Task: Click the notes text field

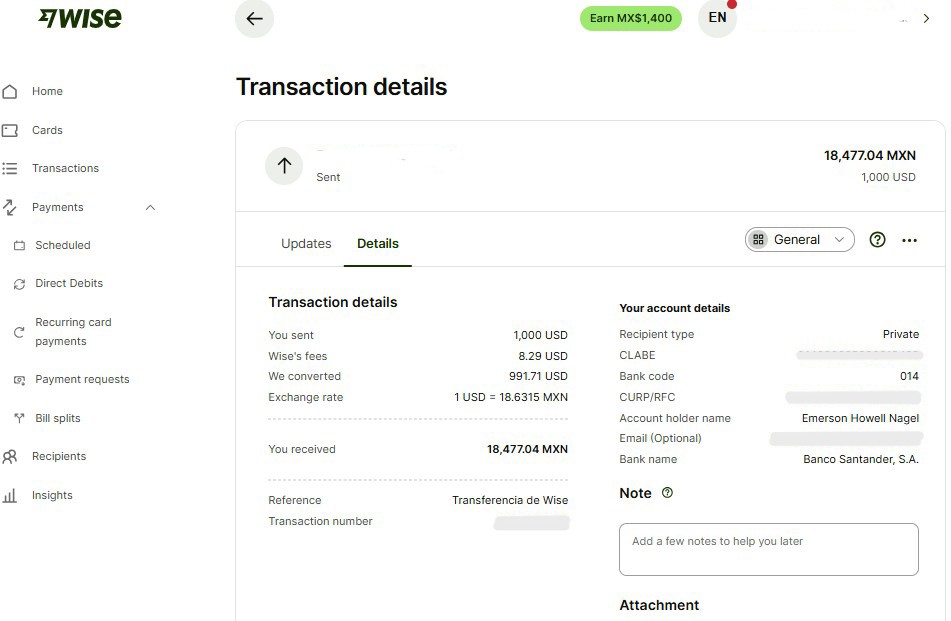Action: coord(768,549)
